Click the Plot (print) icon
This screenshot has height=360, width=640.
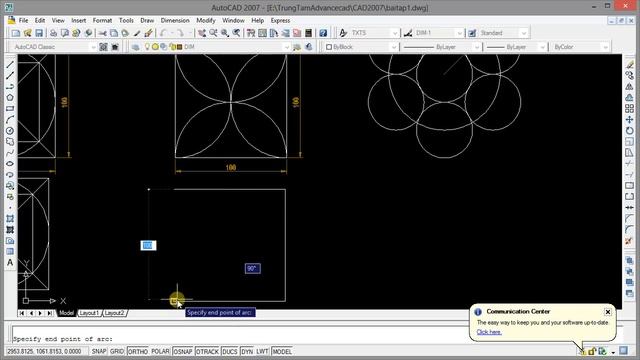point(53,33)
